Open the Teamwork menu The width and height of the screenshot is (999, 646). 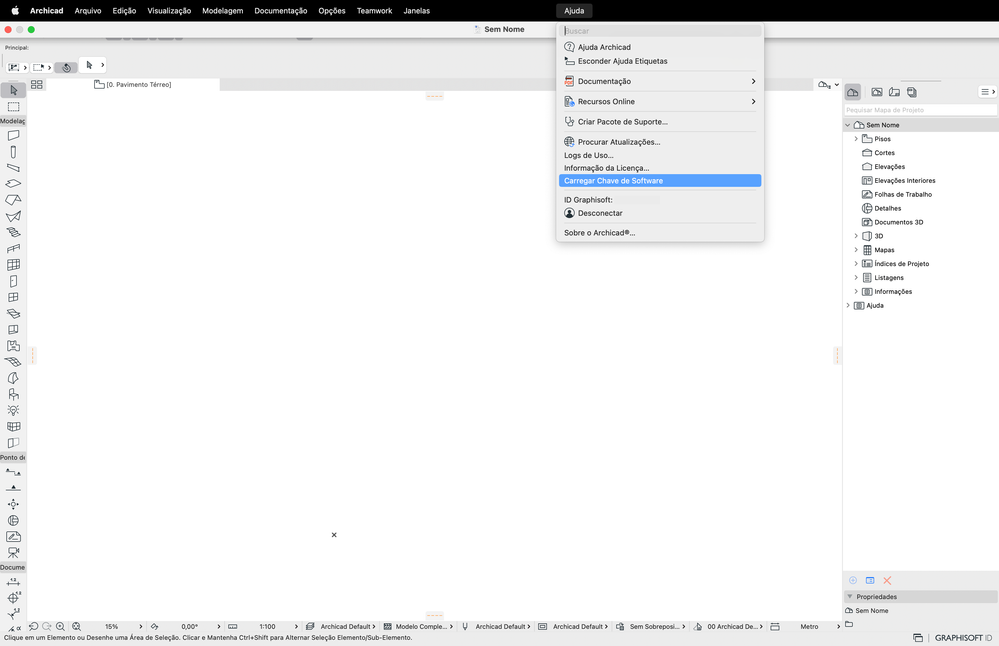pyautogui.click(x=374, y=11)
